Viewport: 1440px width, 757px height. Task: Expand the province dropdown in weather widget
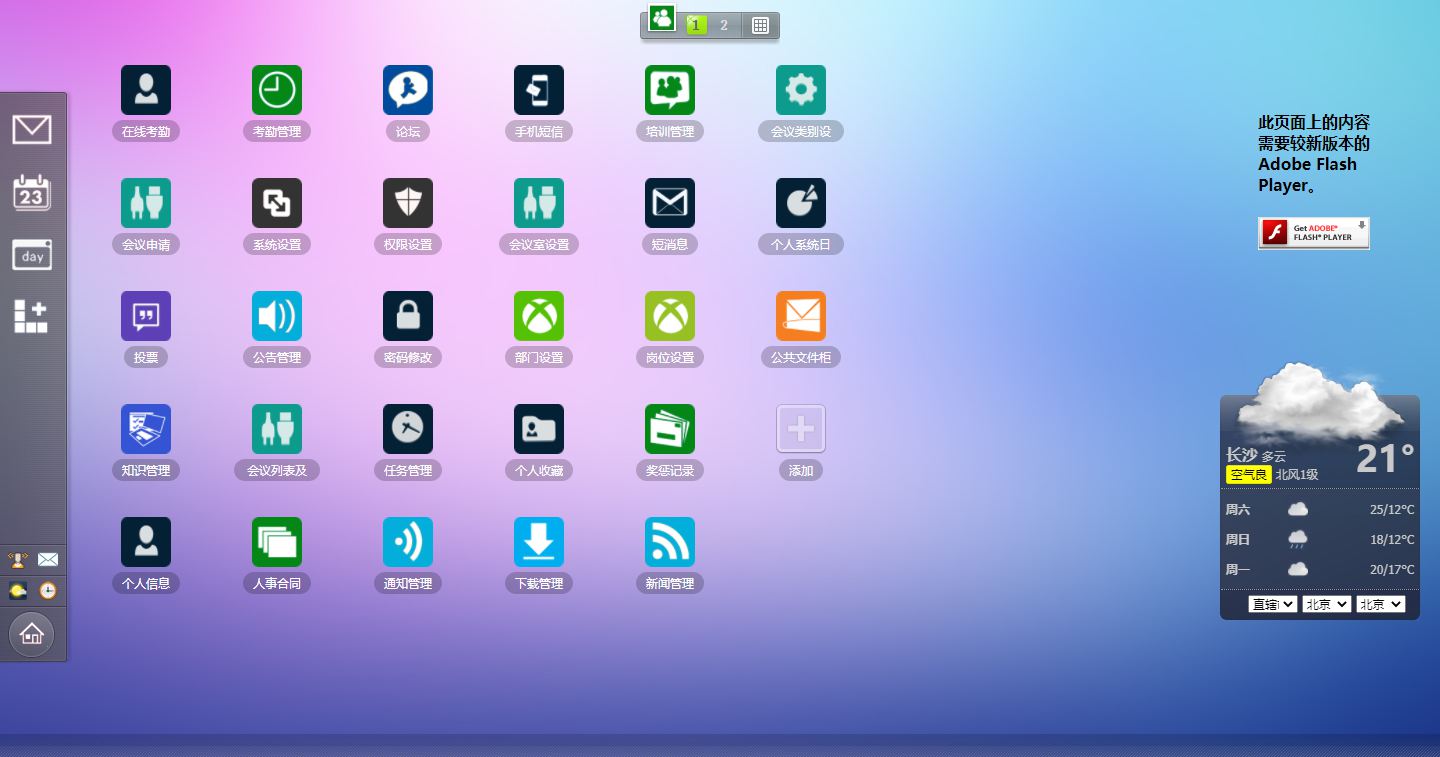point(1272,604)
